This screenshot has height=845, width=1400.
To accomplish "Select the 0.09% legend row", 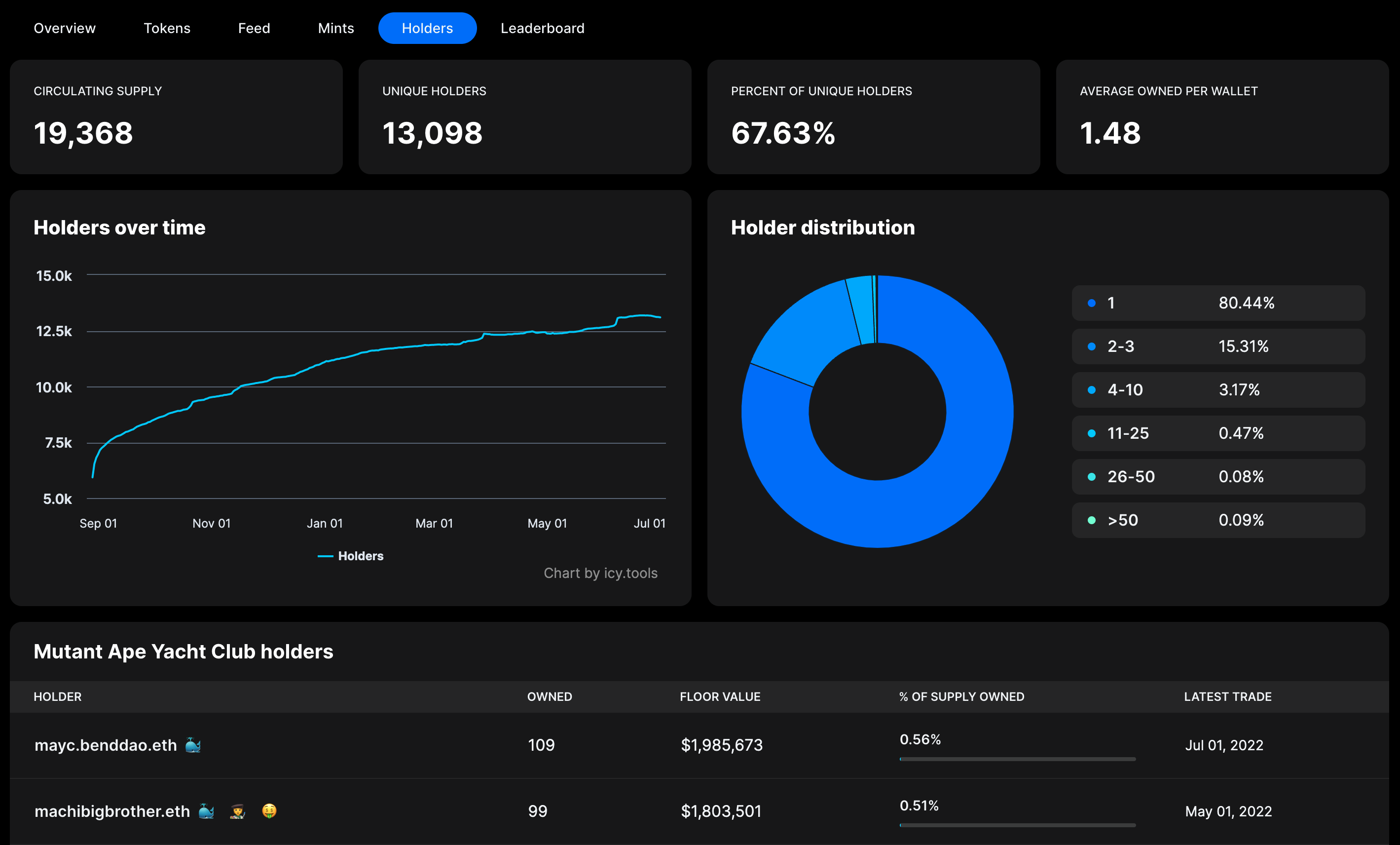I will click(x=1218, y=520).
